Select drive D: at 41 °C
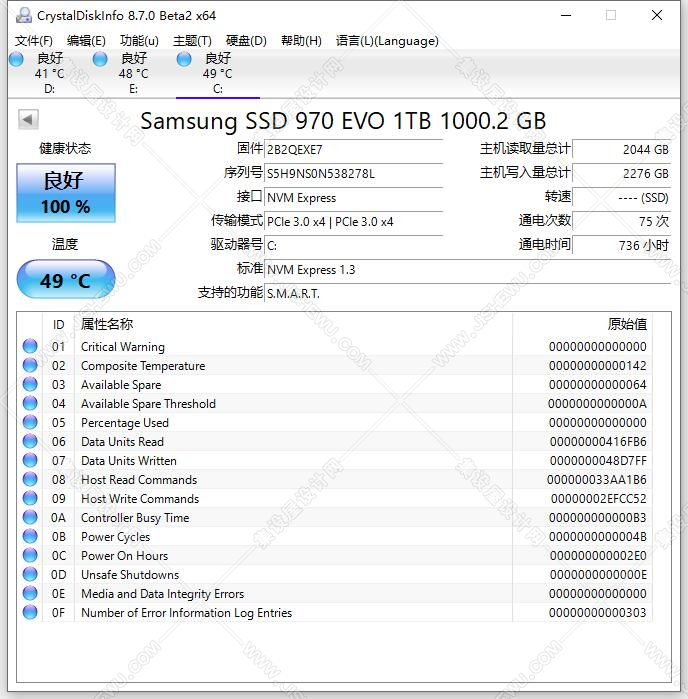This screenshot has width=688, height=699. (x=49, y=73)
